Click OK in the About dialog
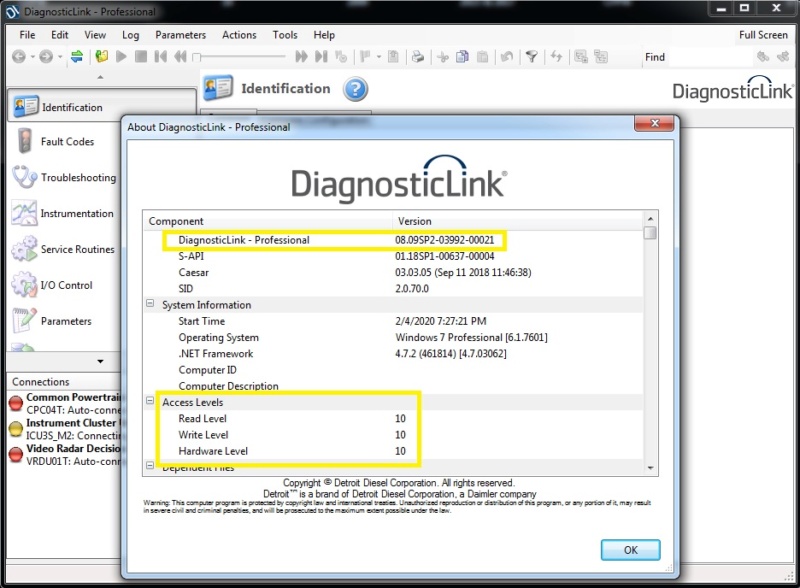 point(631,550)
